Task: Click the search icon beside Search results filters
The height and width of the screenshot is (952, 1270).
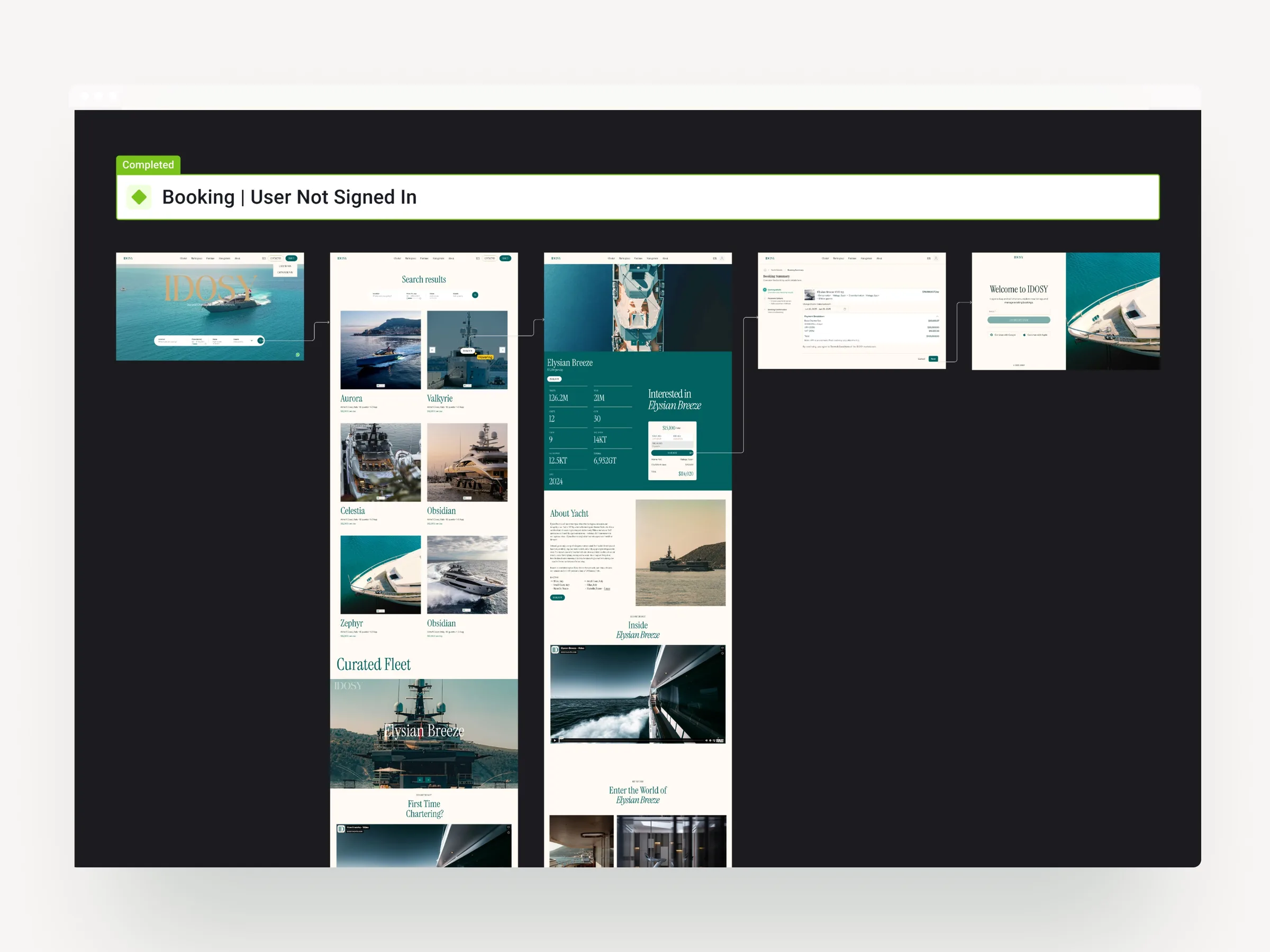Action: tap(475, 295)
